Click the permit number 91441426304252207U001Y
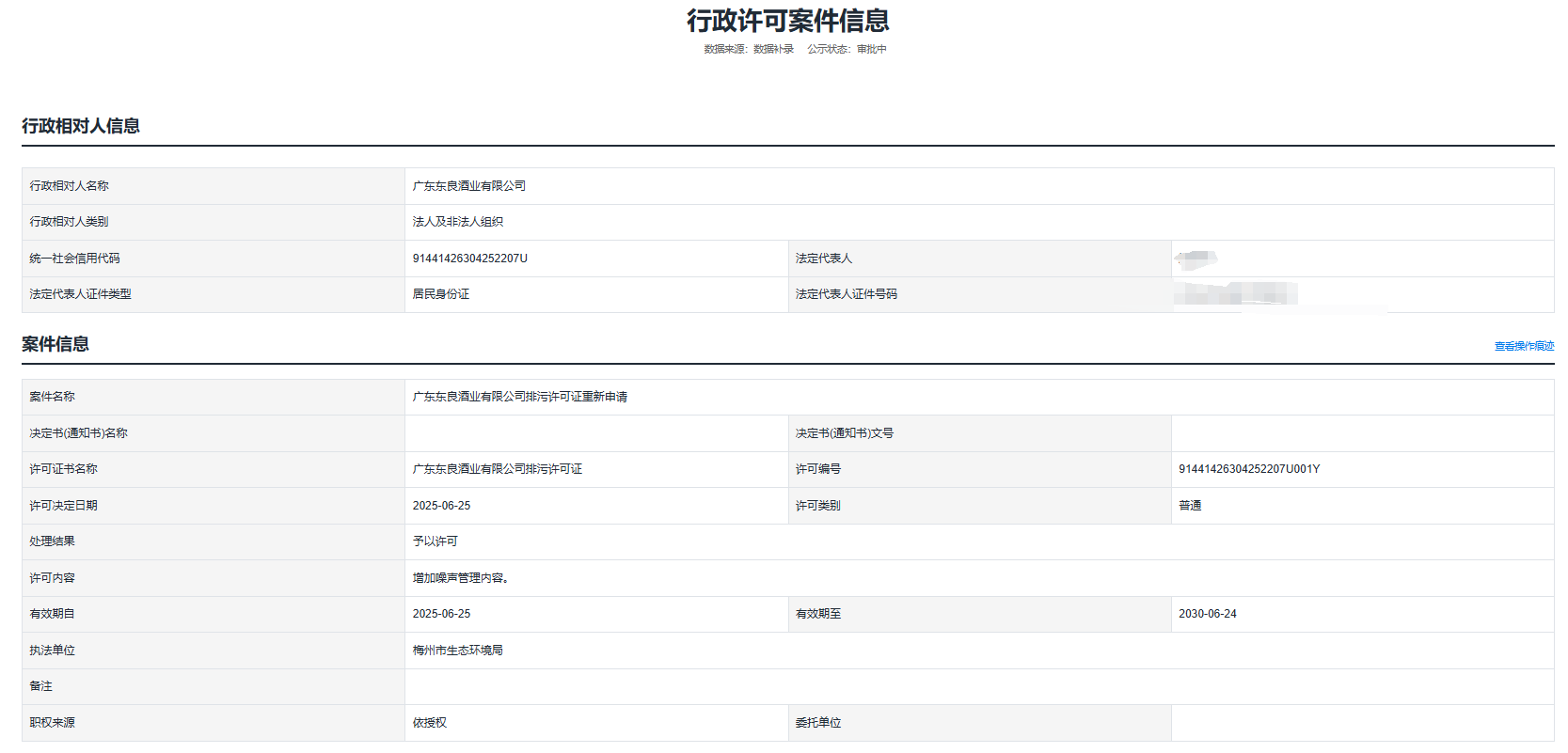 (1248, 469)
